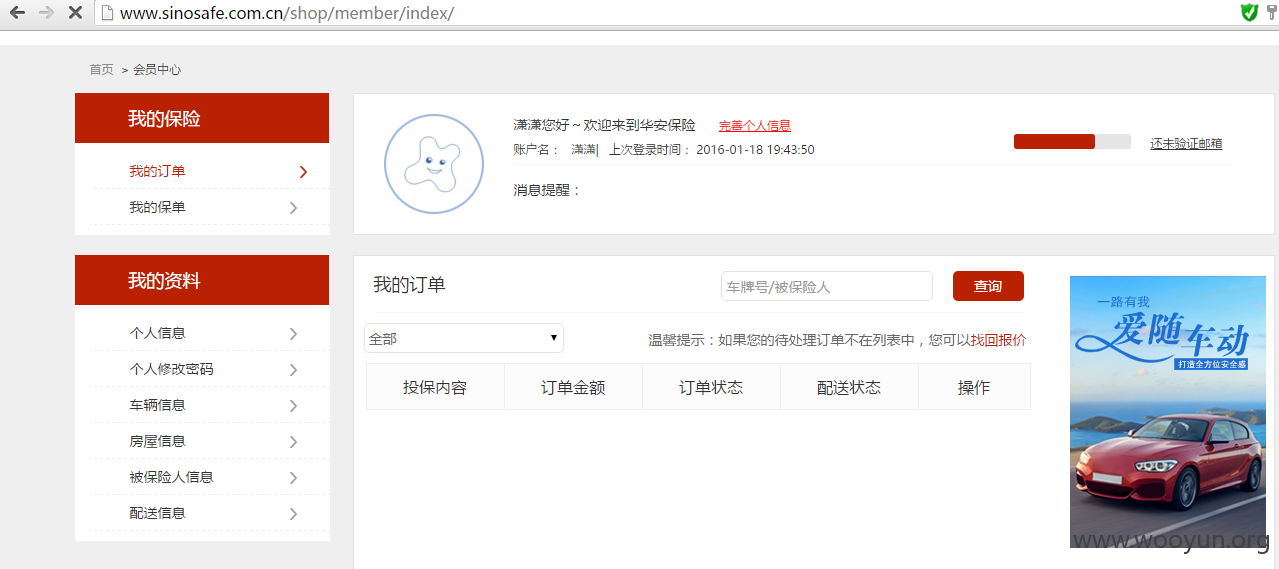The height and width of the screenshot is (569, 1279).
Task: Click the 车牌号/被保险人 search field
Action: (x=827, y=286)
